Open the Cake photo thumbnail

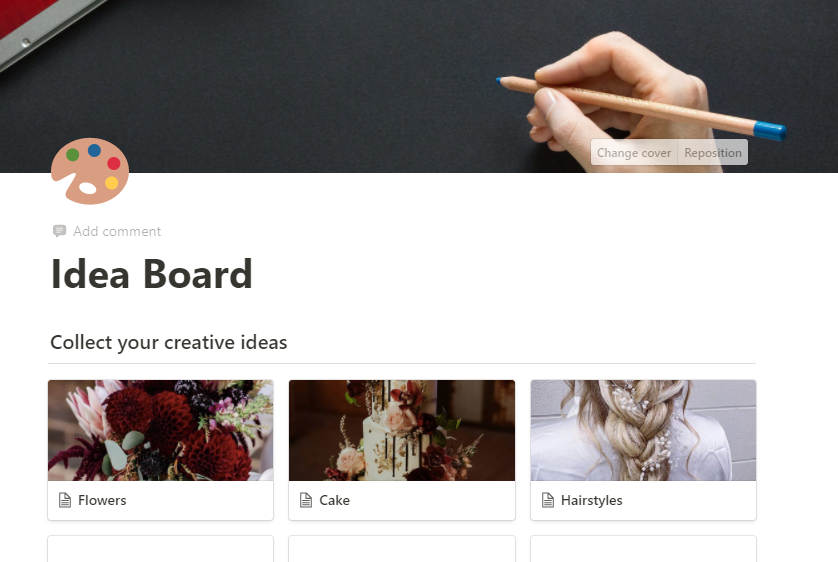coord(402,430)
